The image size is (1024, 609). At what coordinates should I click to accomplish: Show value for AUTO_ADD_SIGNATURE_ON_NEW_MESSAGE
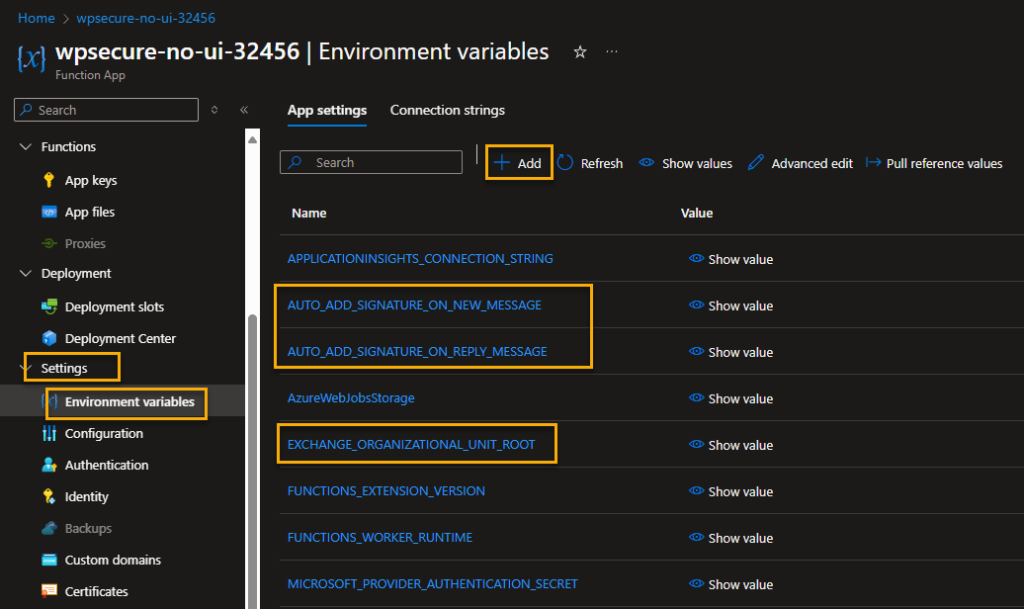[731, 305]
